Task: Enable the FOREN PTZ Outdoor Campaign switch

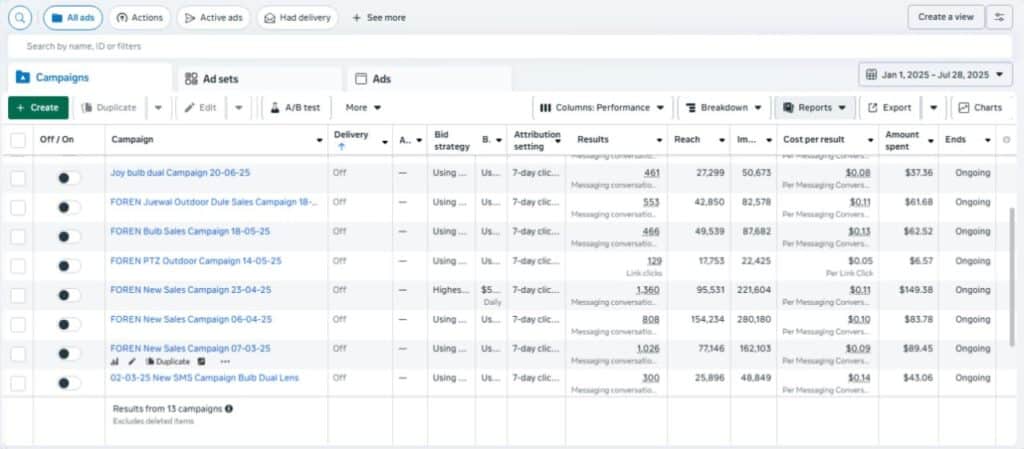Action: point(68,265)
